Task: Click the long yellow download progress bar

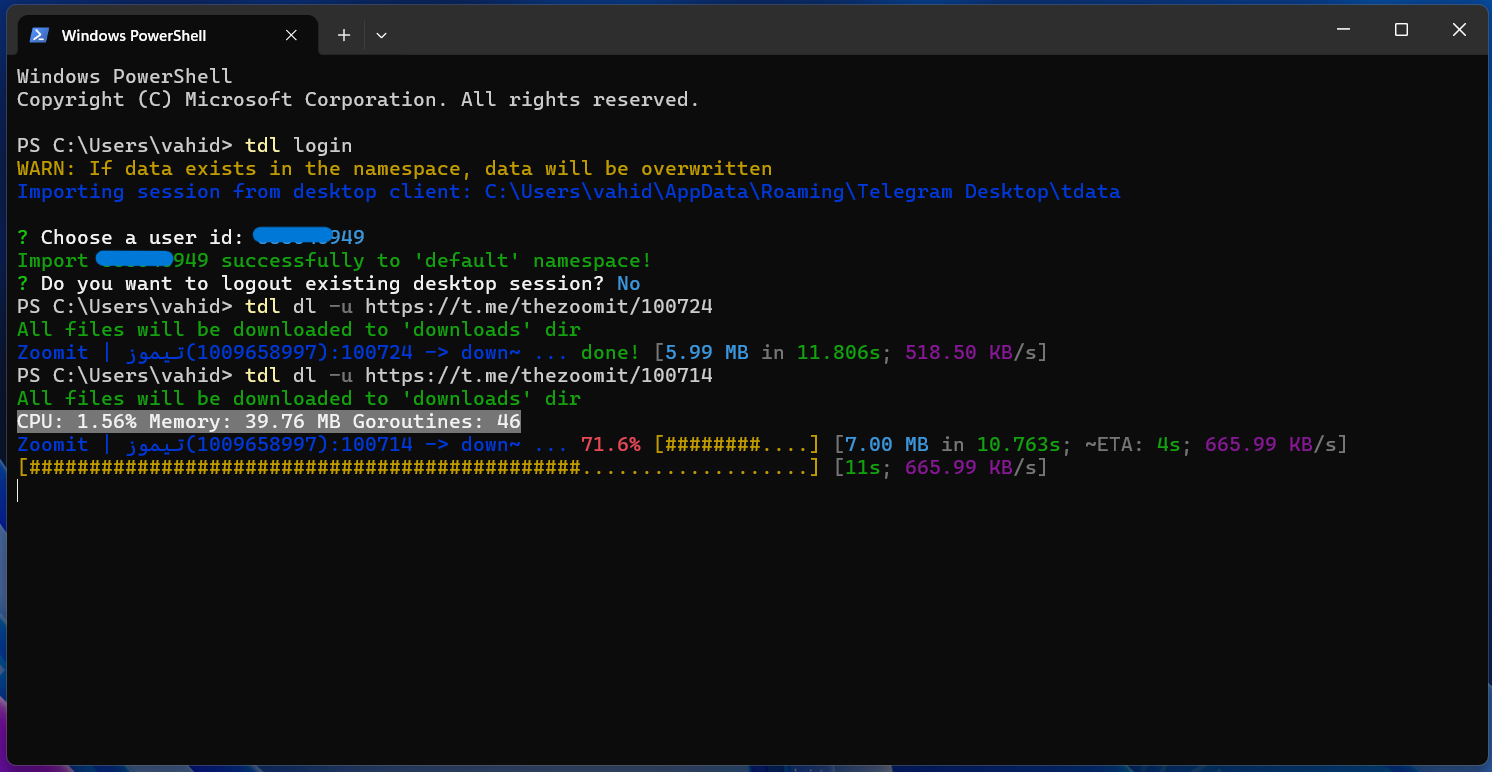Action: click(x=419, y=468)
